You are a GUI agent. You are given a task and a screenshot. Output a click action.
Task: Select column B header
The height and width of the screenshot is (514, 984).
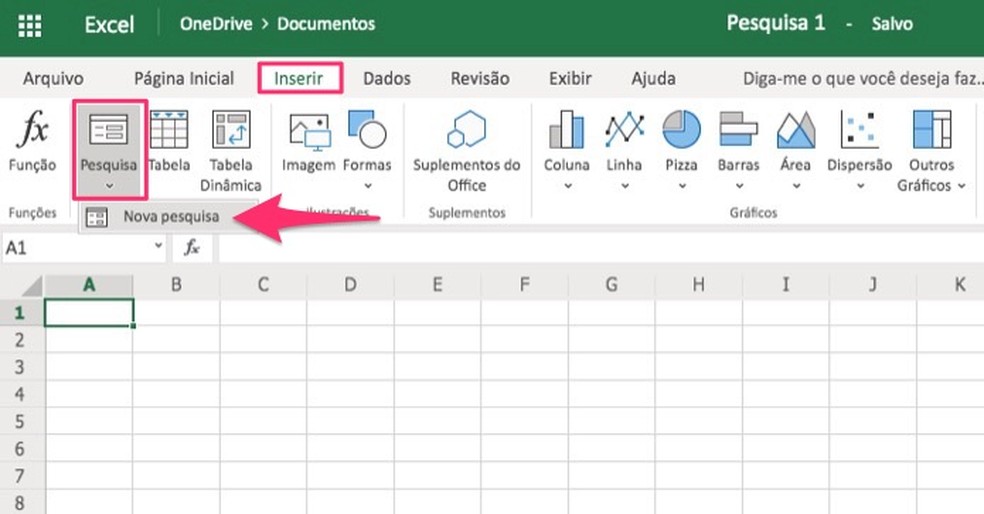click(x=176, y=285)
